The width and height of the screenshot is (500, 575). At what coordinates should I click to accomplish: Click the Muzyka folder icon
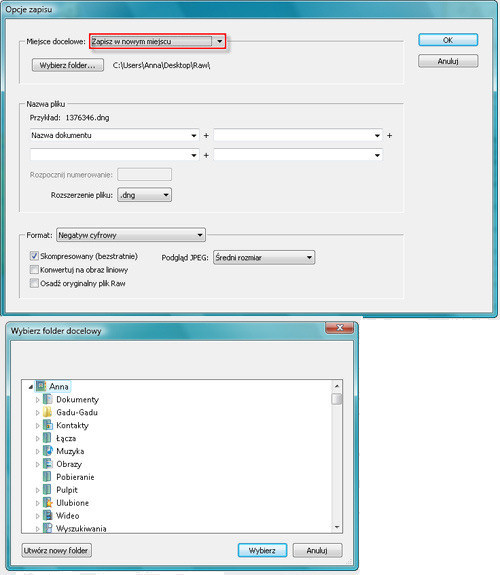click(x=48, y=451)
